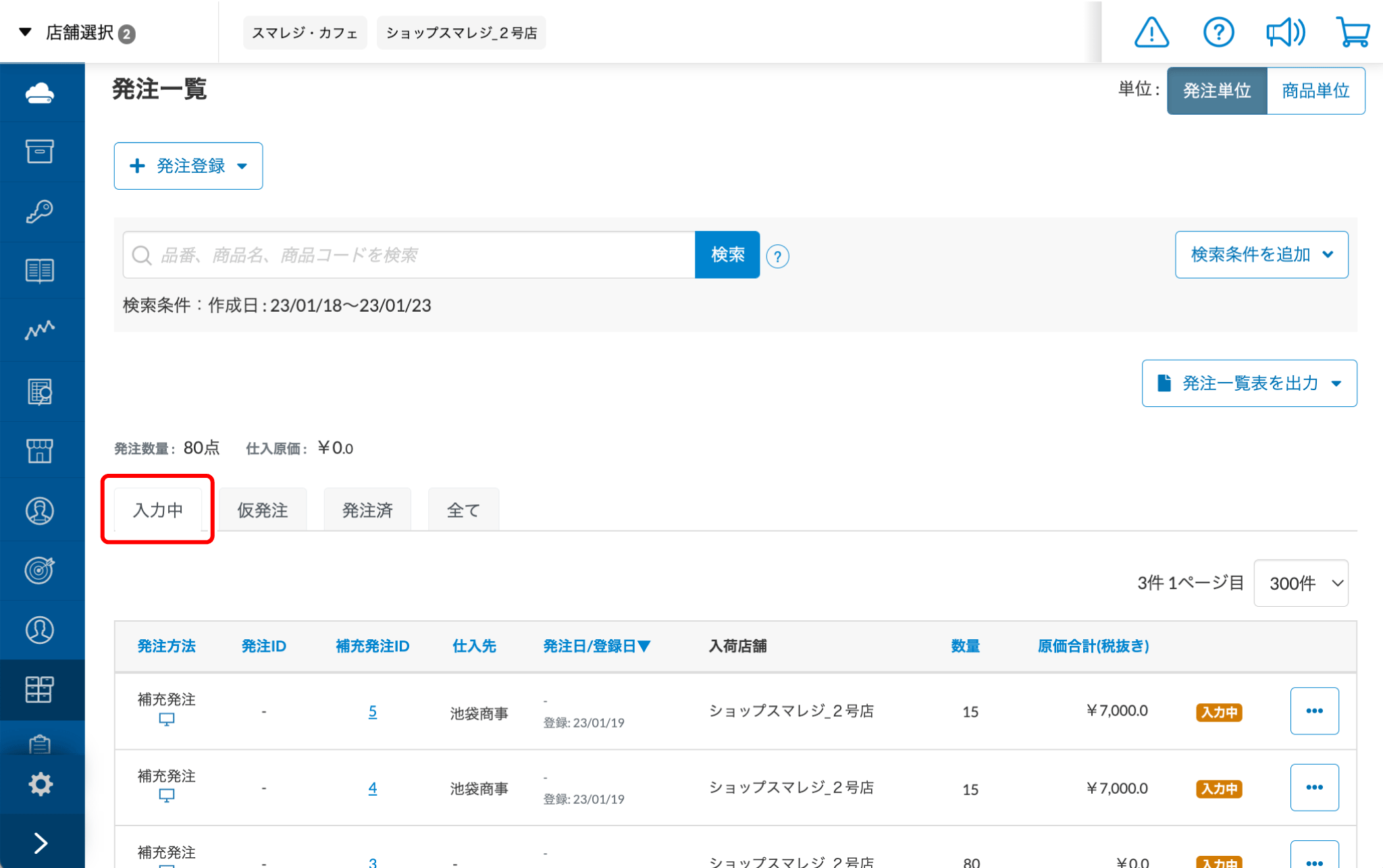Click the warning alert triangle icon

(1151, 32)
